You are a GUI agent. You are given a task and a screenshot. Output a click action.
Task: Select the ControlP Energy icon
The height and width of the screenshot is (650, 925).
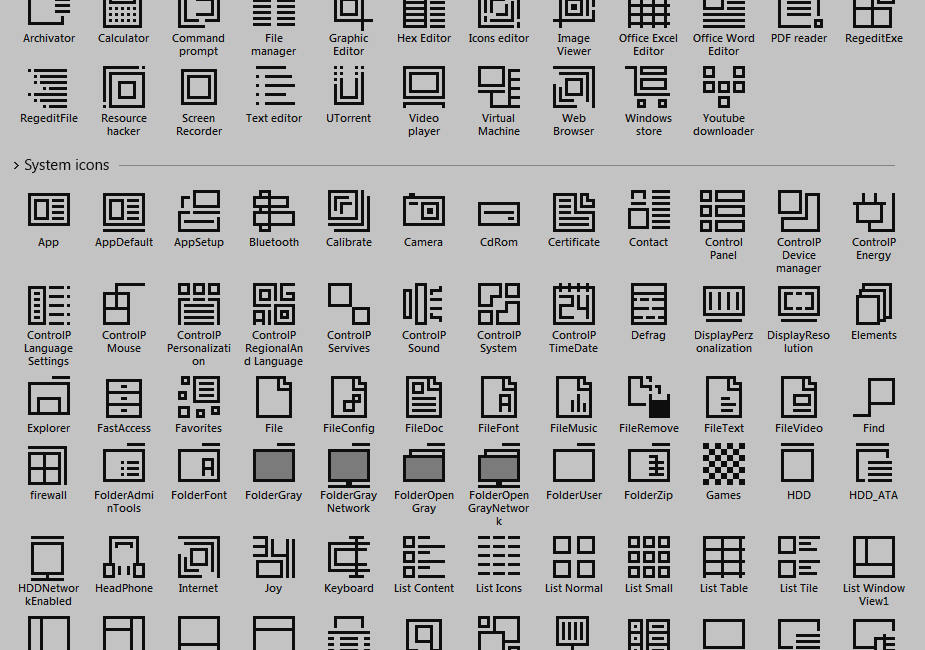click(874, 211)
